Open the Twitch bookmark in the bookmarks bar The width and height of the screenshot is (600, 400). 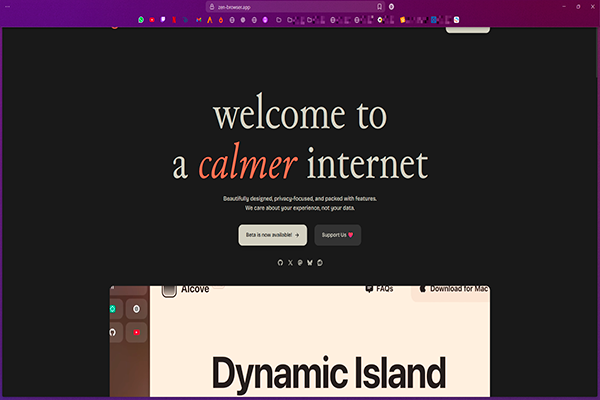point(163,20)
